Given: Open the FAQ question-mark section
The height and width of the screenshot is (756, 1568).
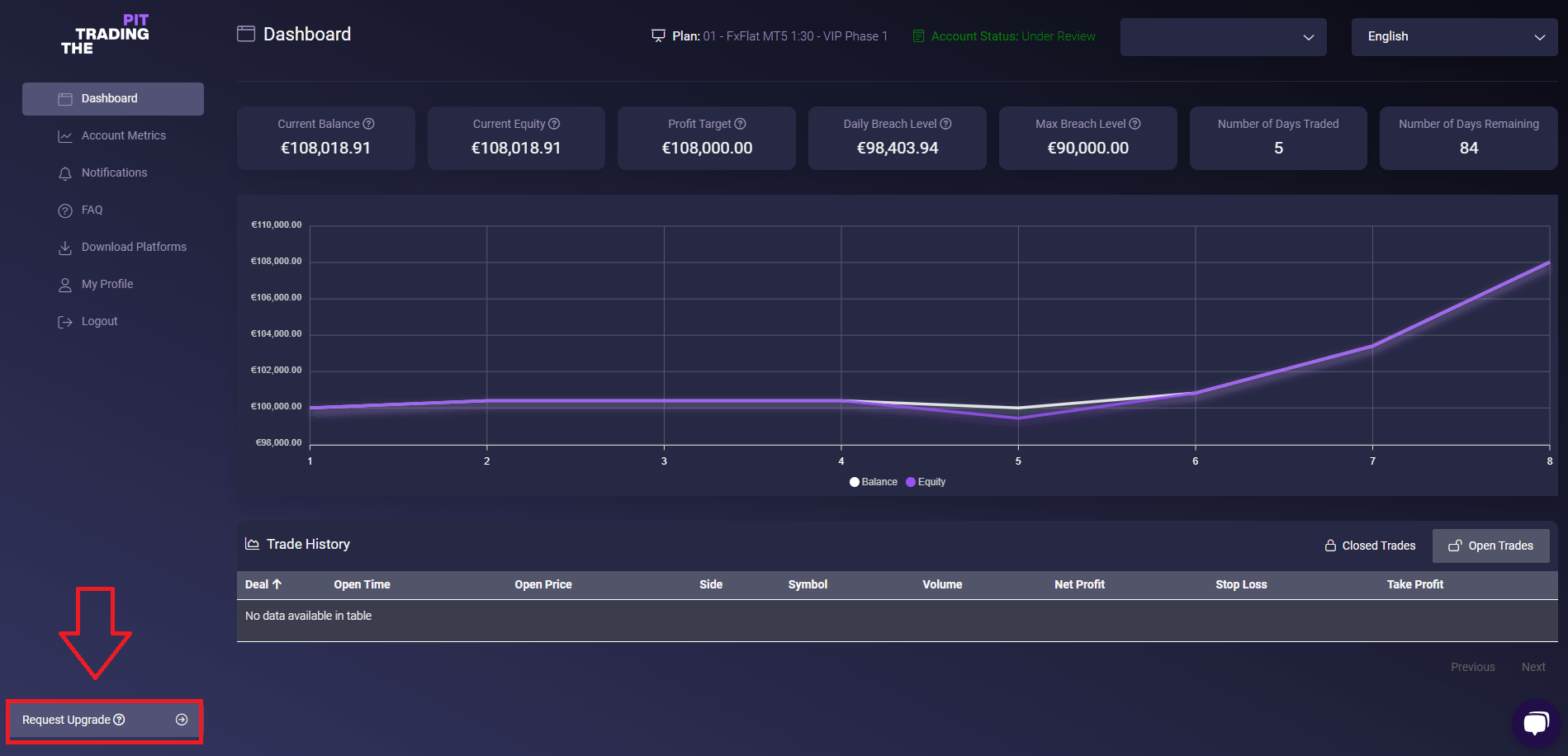Looking at the screenshot, I should (x=65, y=210).
